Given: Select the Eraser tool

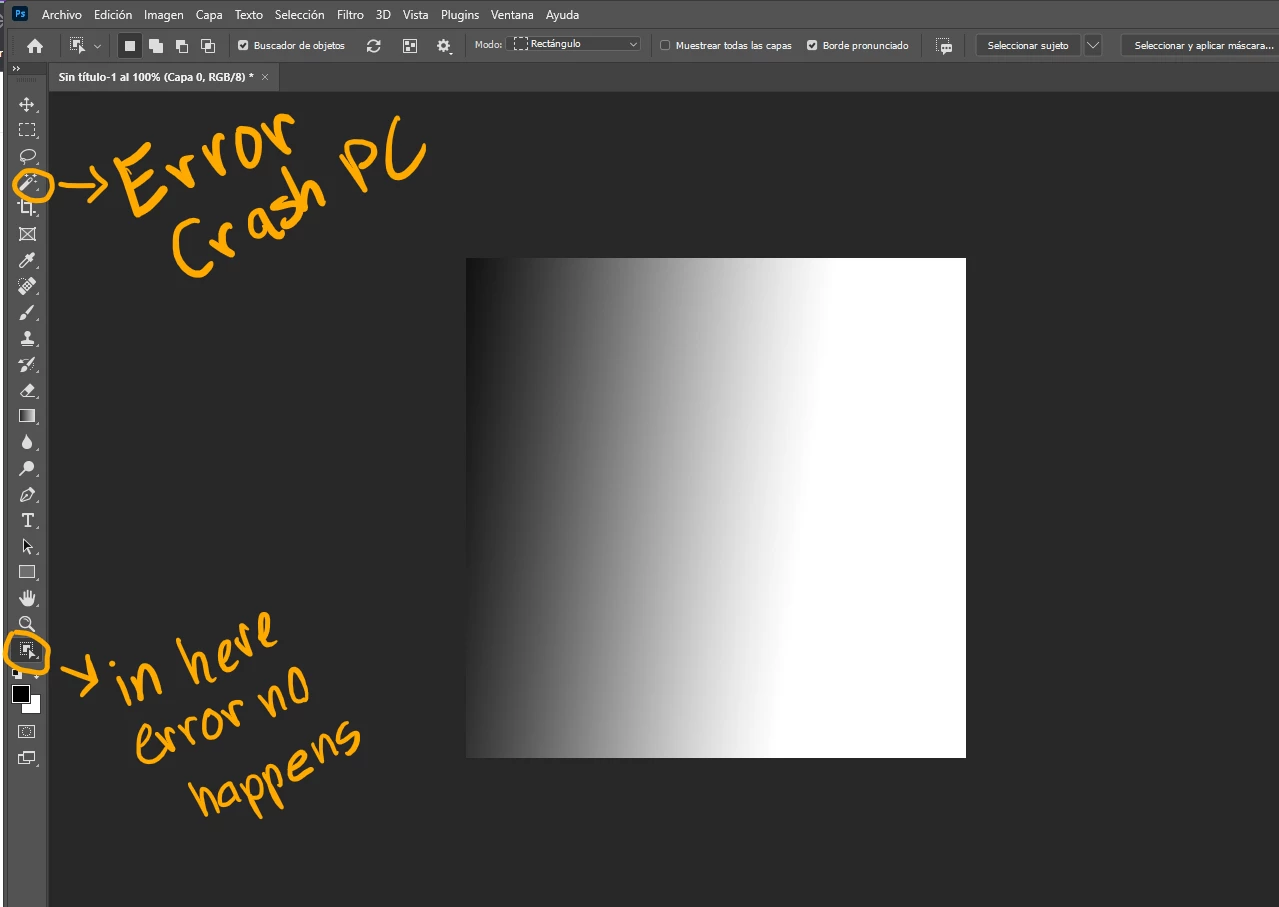Looking at the screenshot, I should click(27, 390).
